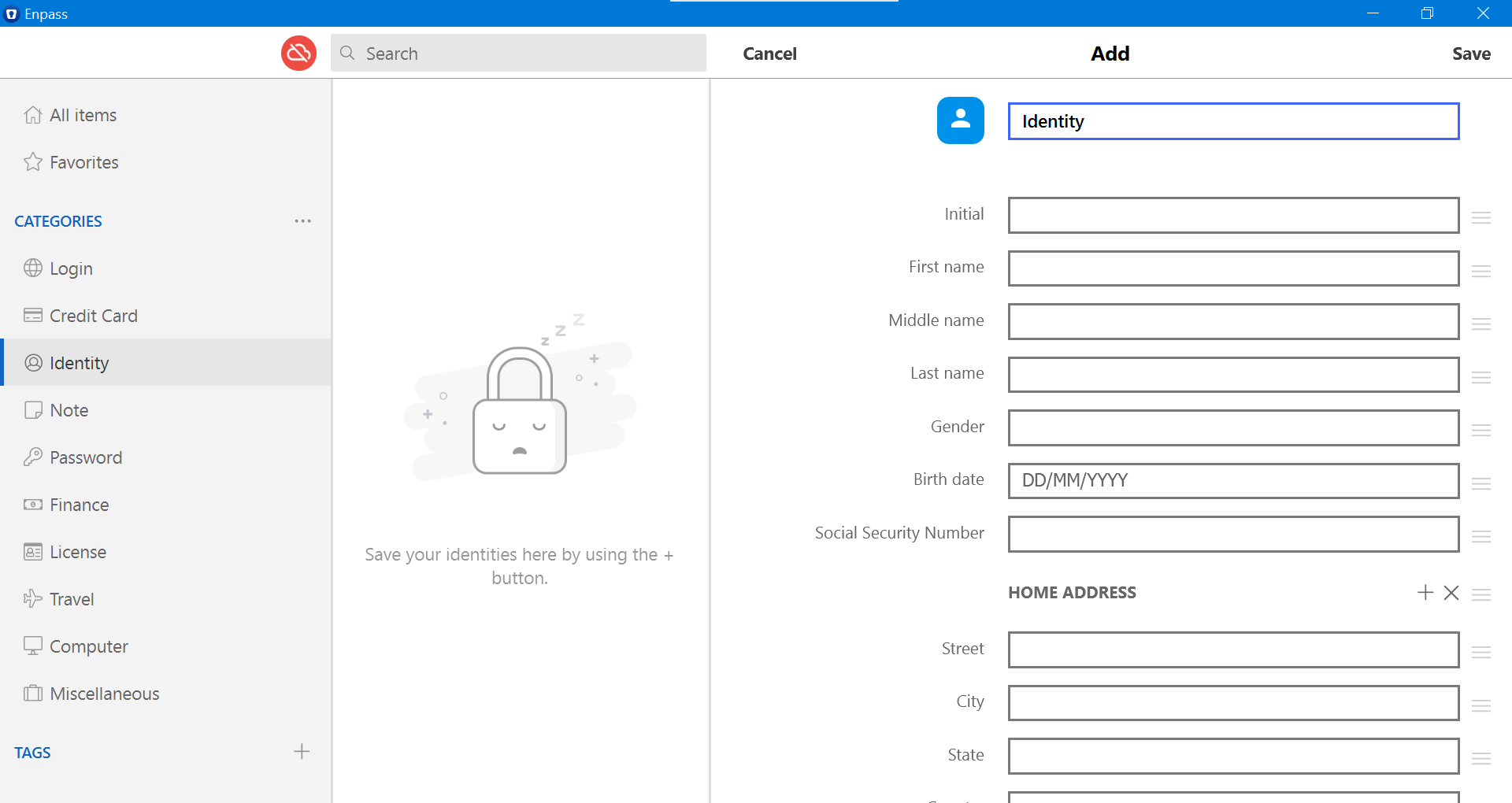Screen dimensions: 1512x803
Task: Select the Credit Card category icon
Action: point(32,315)
